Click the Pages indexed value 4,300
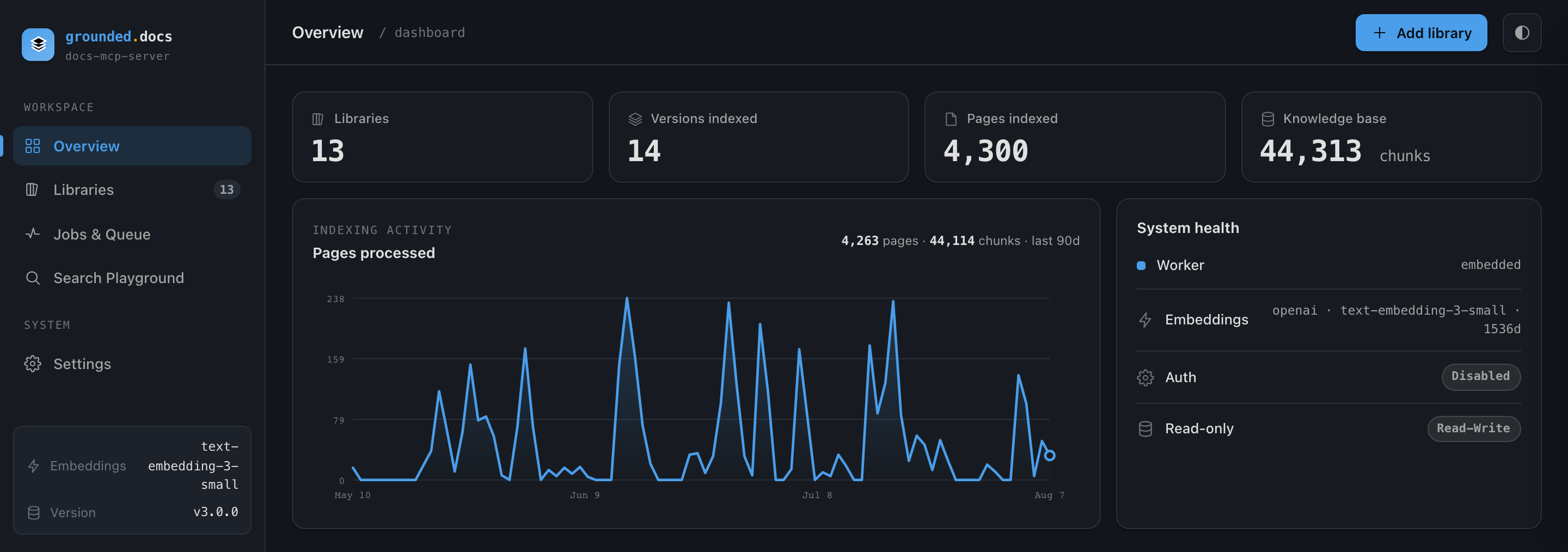The height and width of the screenshot is (552, 1568). tap(986, 151)
